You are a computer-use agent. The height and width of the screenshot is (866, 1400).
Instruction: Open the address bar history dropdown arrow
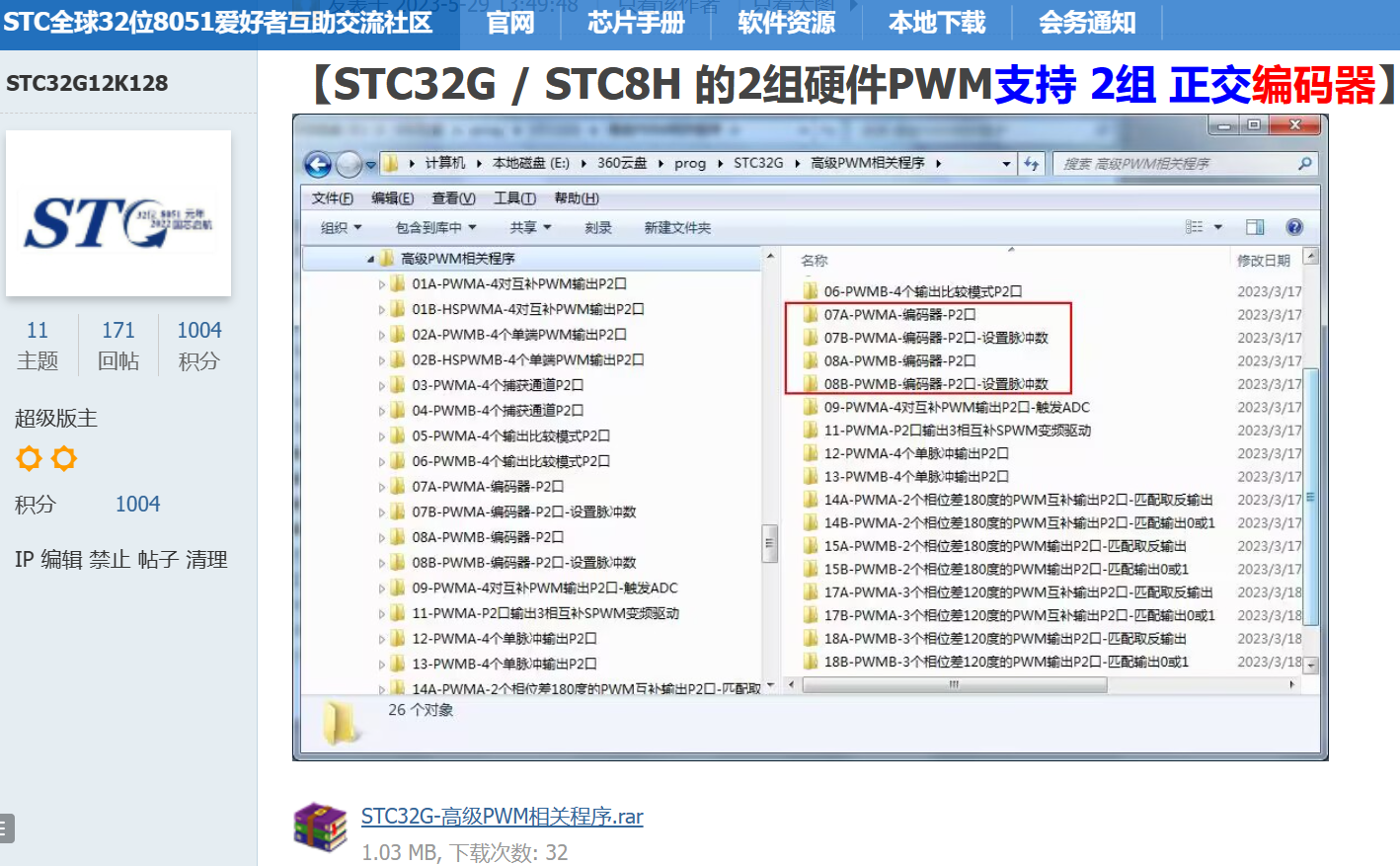(x=1006, y=164)
